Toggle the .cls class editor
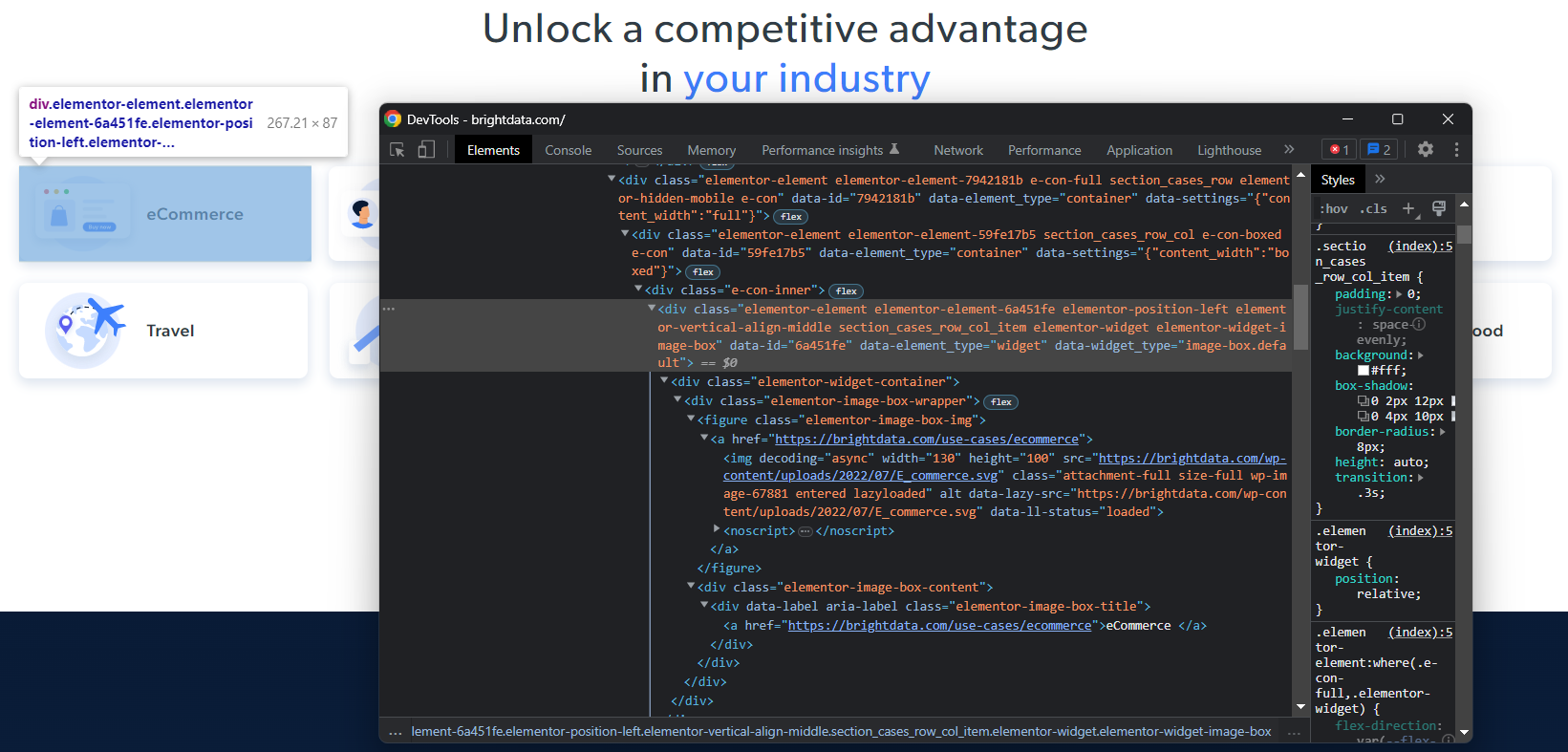Image resolution: width=1568 pixels, height=752 pixels. point(1374,209)
